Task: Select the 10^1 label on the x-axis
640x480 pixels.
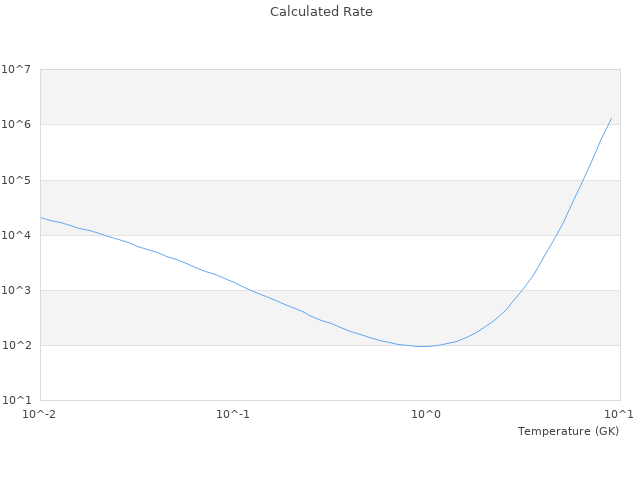Action: pos(619,414)
